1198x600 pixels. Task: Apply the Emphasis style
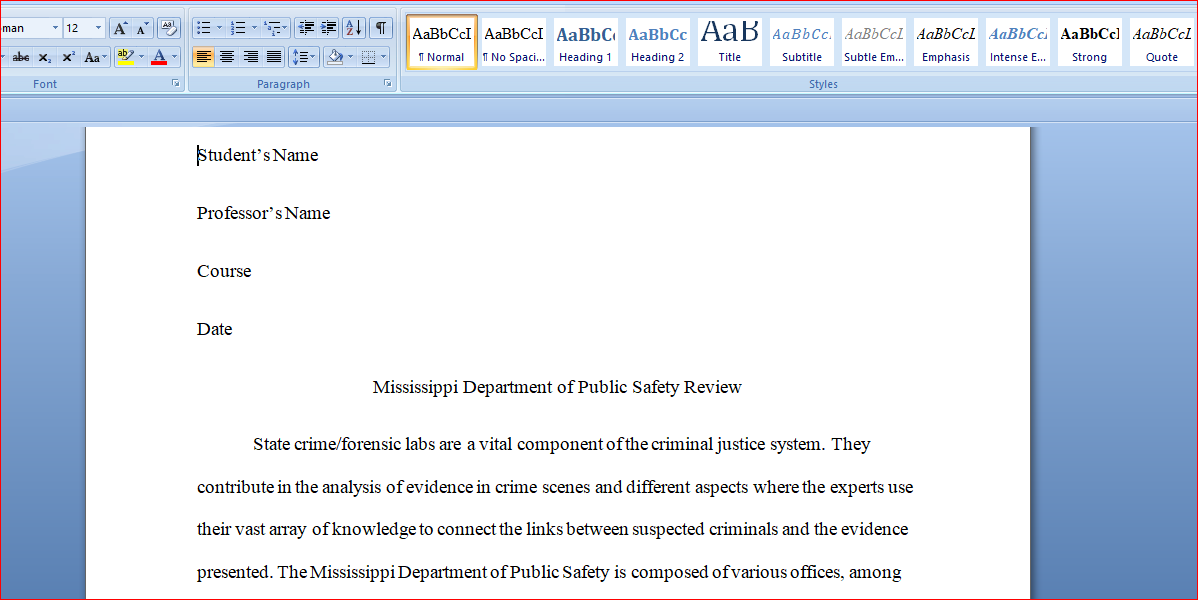click(946, 43)
